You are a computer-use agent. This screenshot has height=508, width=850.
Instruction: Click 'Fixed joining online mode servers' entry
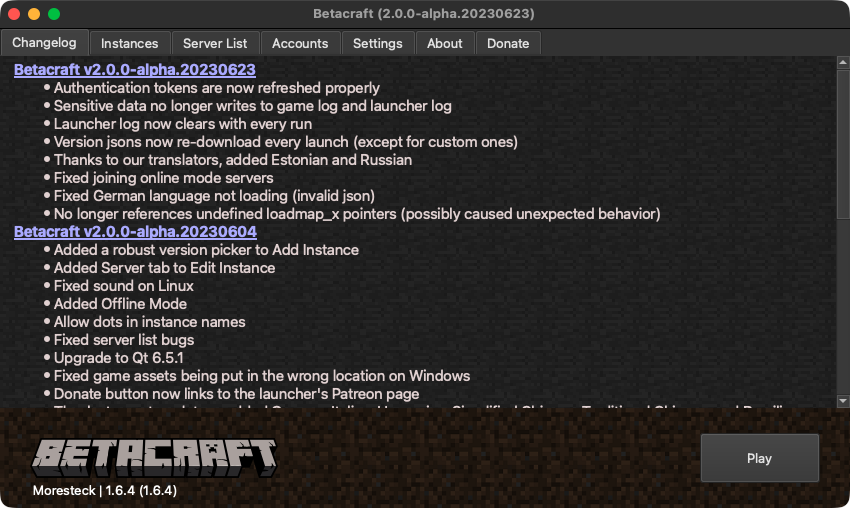[x=164, y=178]
